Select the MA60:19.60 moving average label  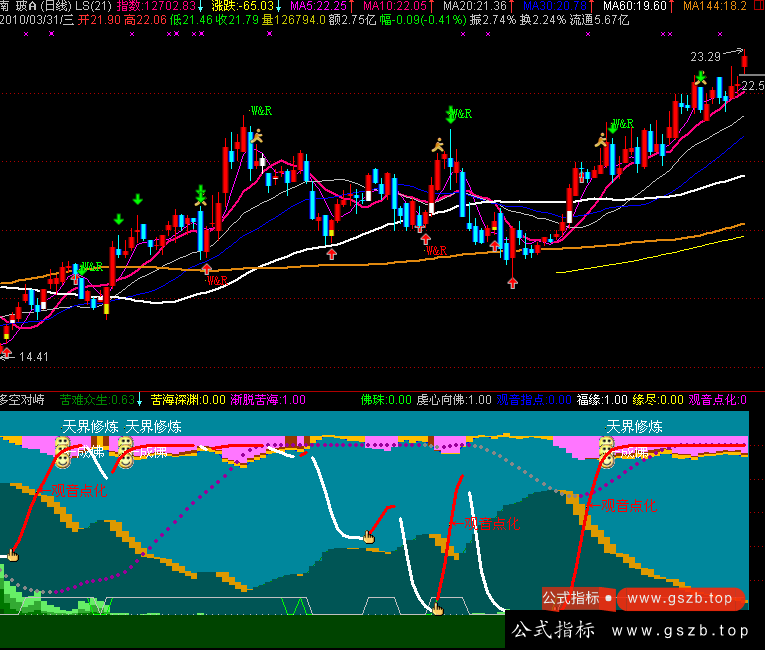pos(639,6)
